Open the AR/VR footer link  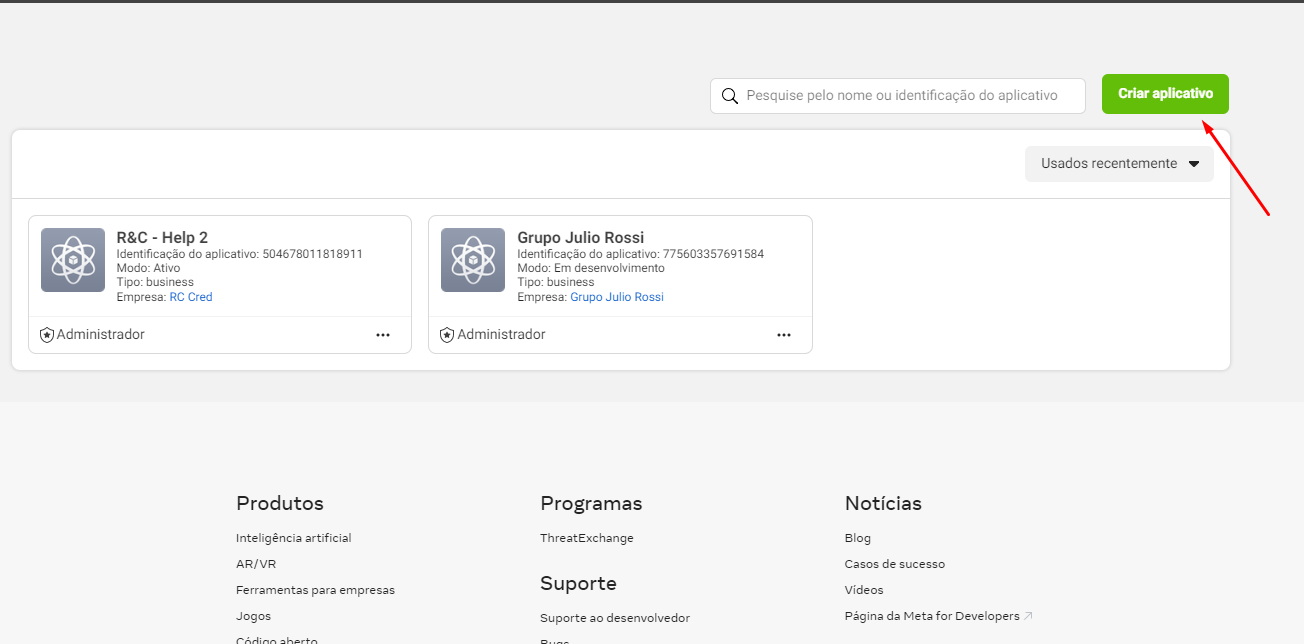(256, 564)
